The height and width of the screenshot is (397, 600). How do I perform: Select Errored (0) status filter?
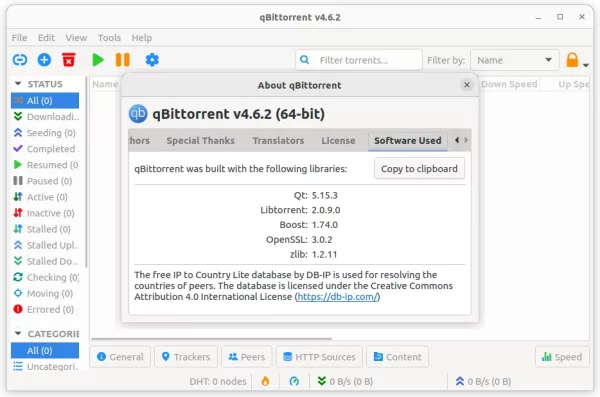pos(45,310)
